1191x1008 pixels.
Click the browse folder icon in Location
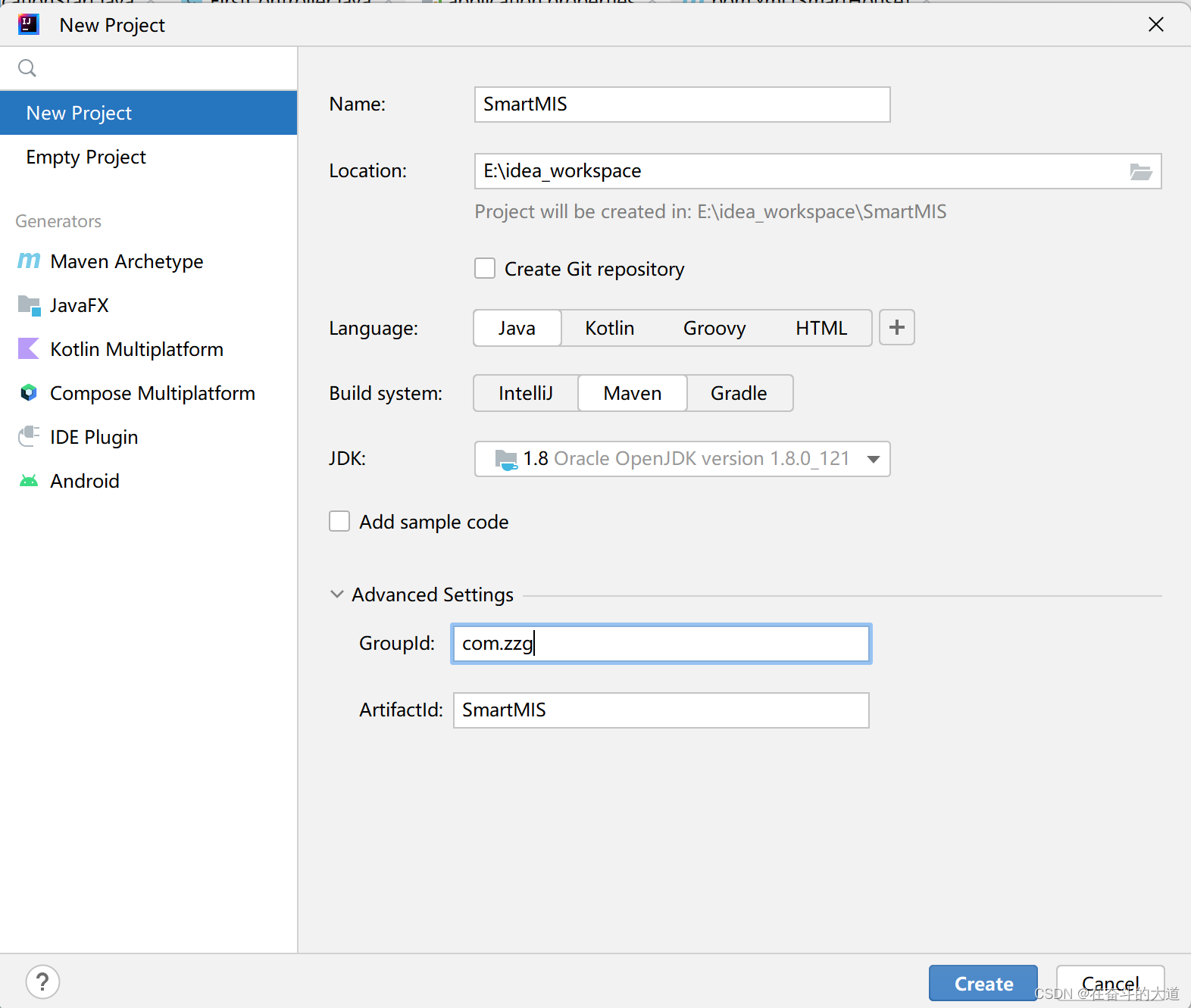click(x=1141, y=171)
